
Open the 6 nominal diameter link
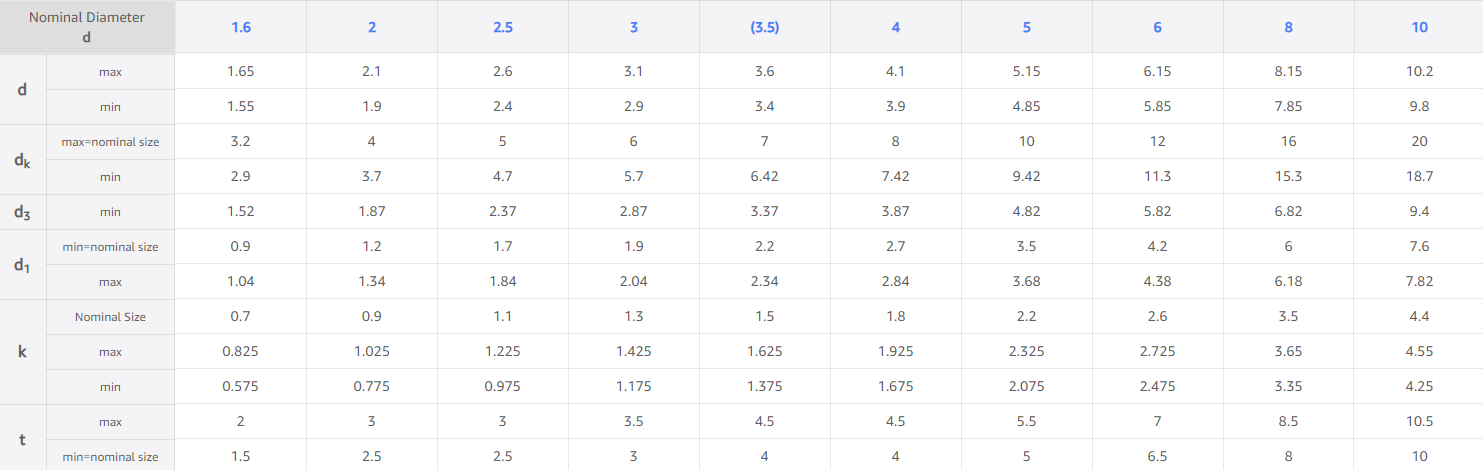point(1158,27)
